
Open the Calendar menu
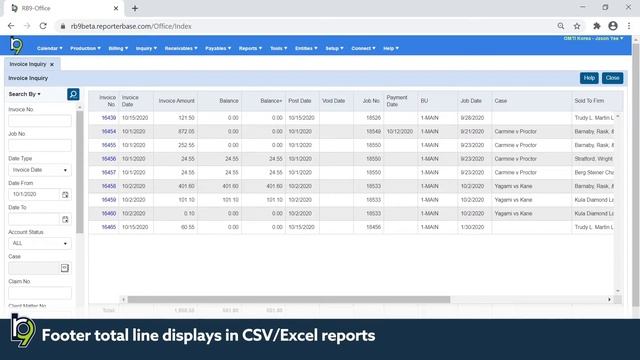(50, 48)
